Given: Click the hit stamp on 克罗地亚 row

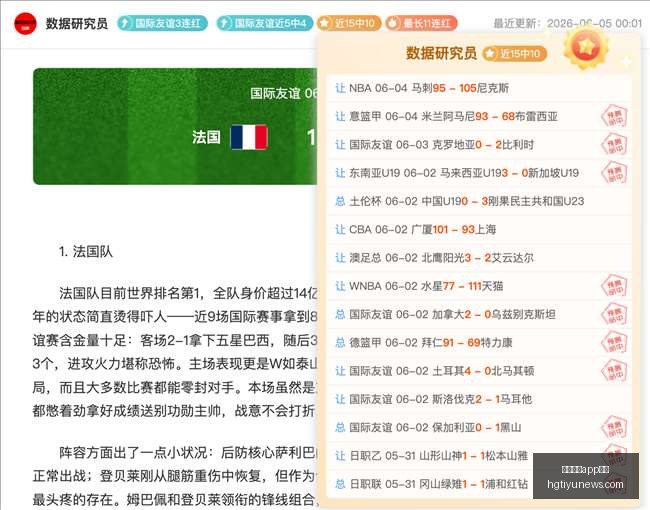Looking at the screenshot, I should 614,145.
